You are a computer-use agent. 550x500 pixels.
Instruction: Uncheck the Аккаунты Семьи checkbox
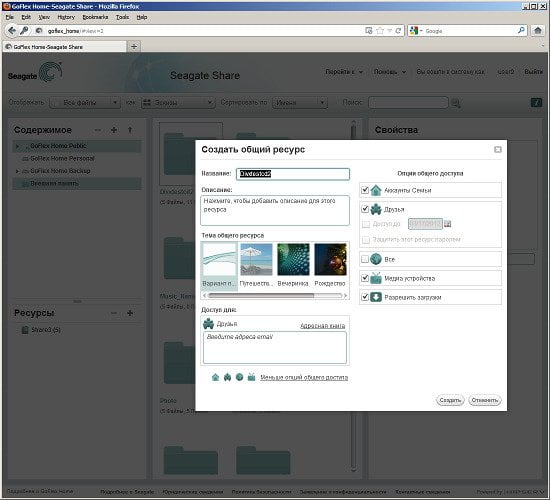coord(365,190)
